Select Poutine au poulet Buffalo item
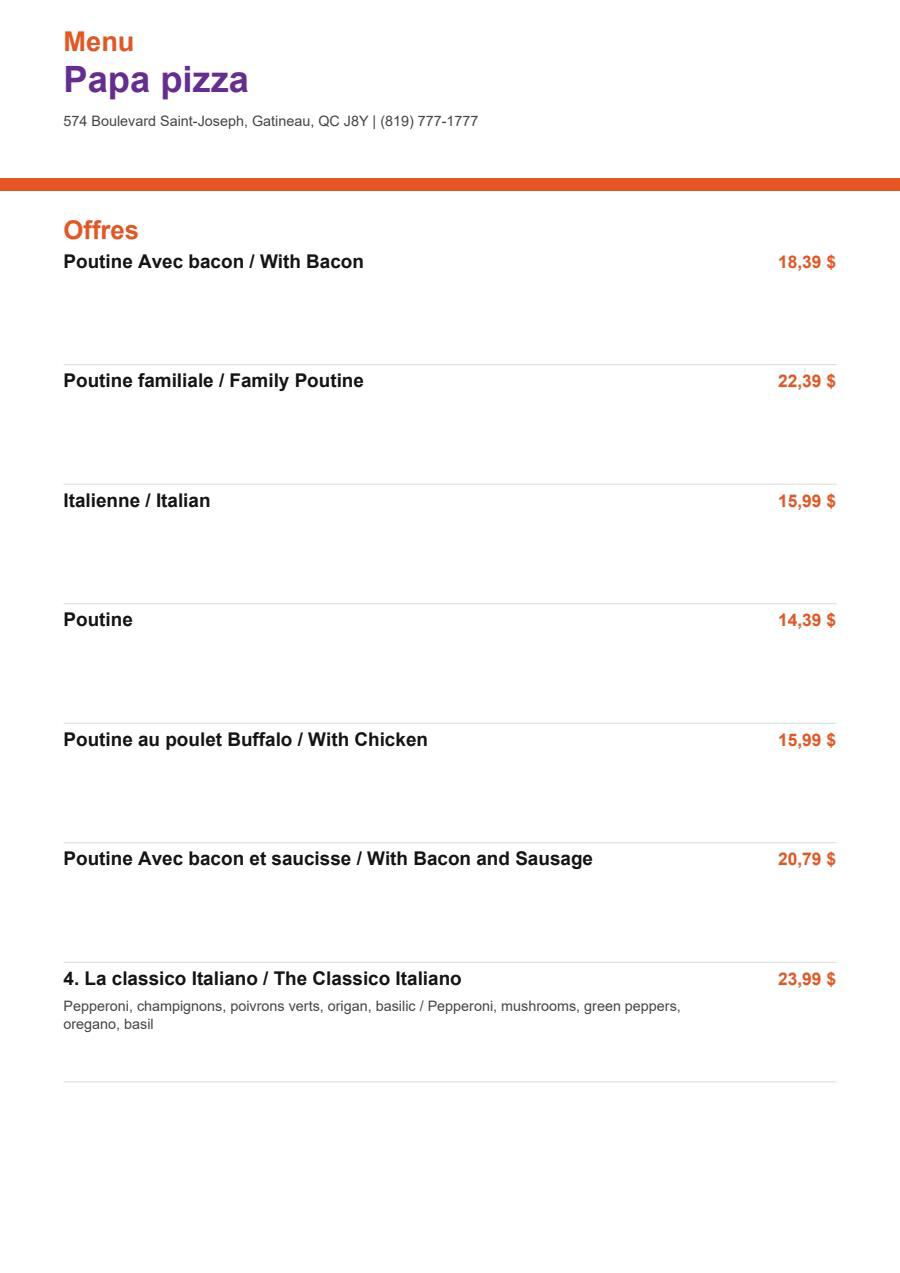 [246, 740]
